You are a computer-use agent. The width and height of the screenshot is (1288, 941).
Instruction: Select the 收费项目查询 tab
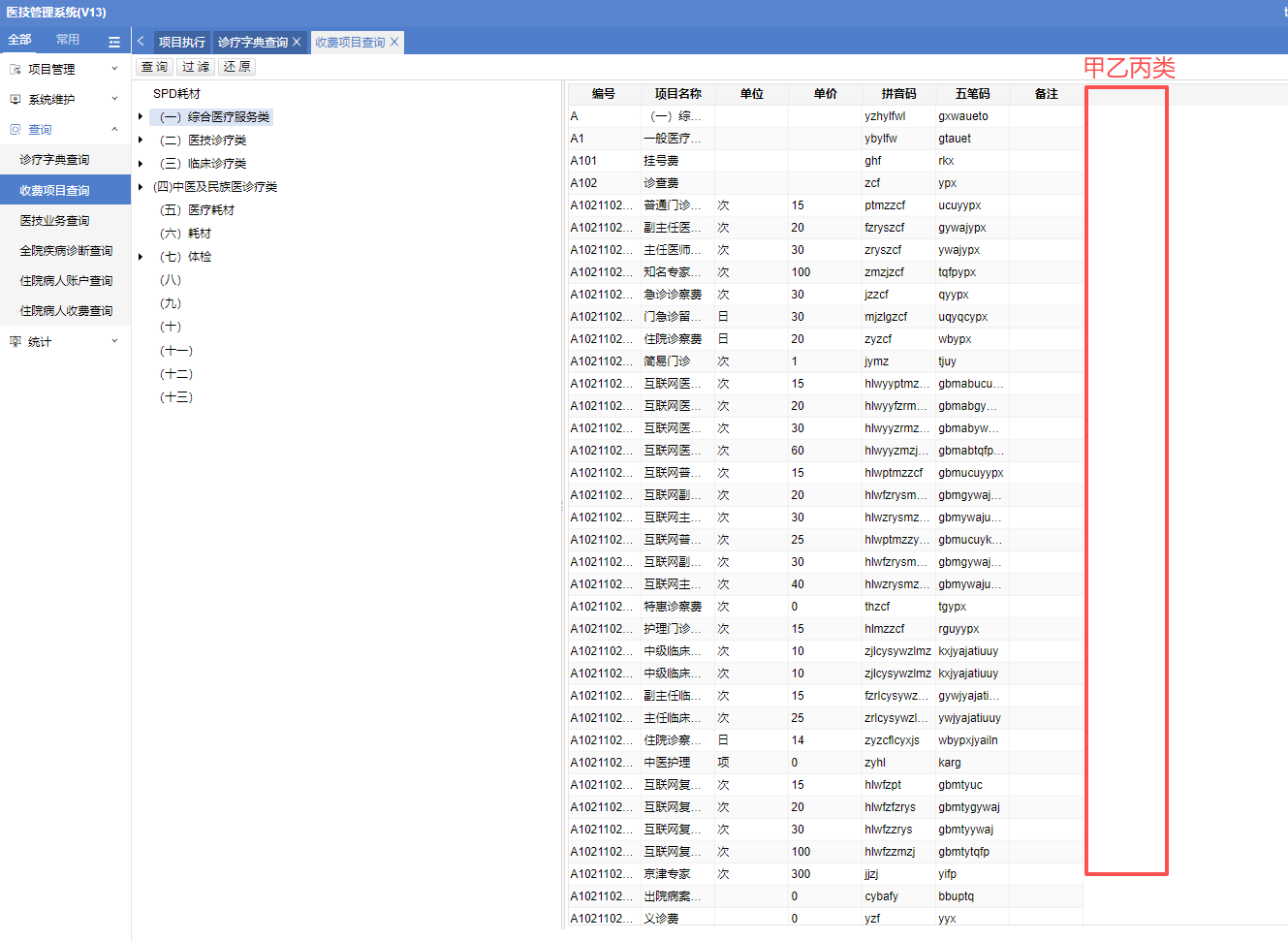coord(350,43)
